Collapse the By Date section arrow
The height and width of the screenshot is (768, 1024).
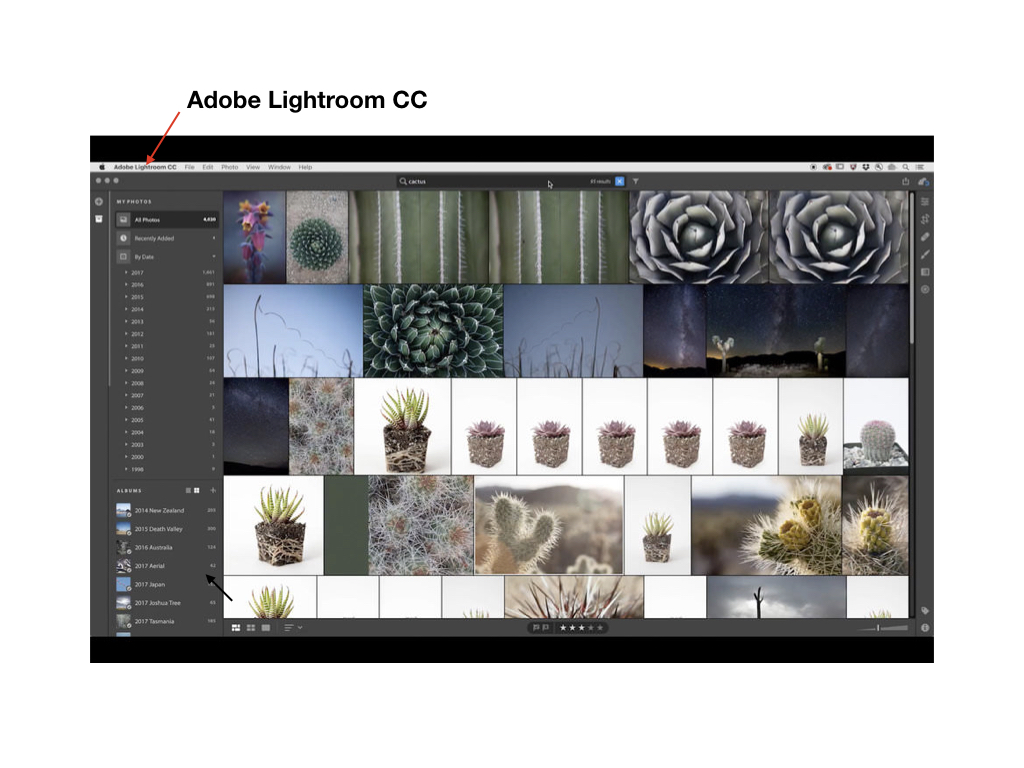click(214, 257)
